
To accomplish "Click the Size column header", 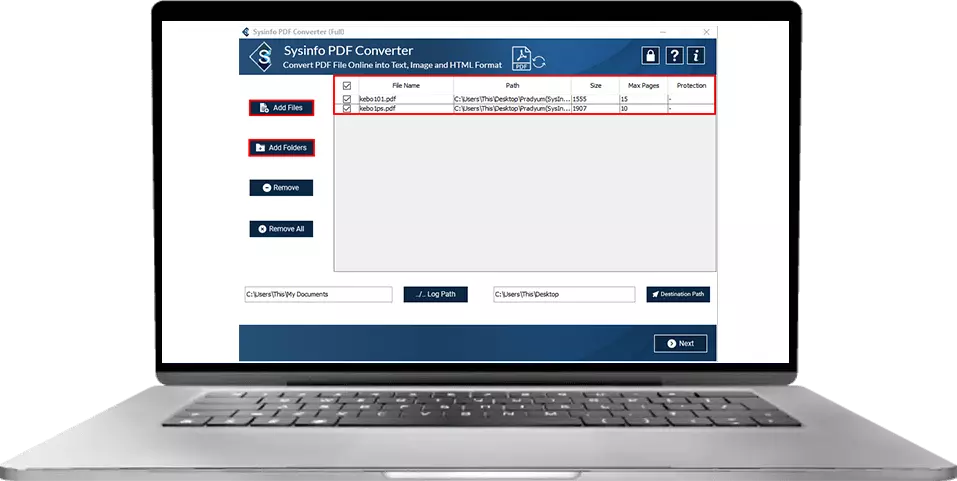I will (596, 85).
